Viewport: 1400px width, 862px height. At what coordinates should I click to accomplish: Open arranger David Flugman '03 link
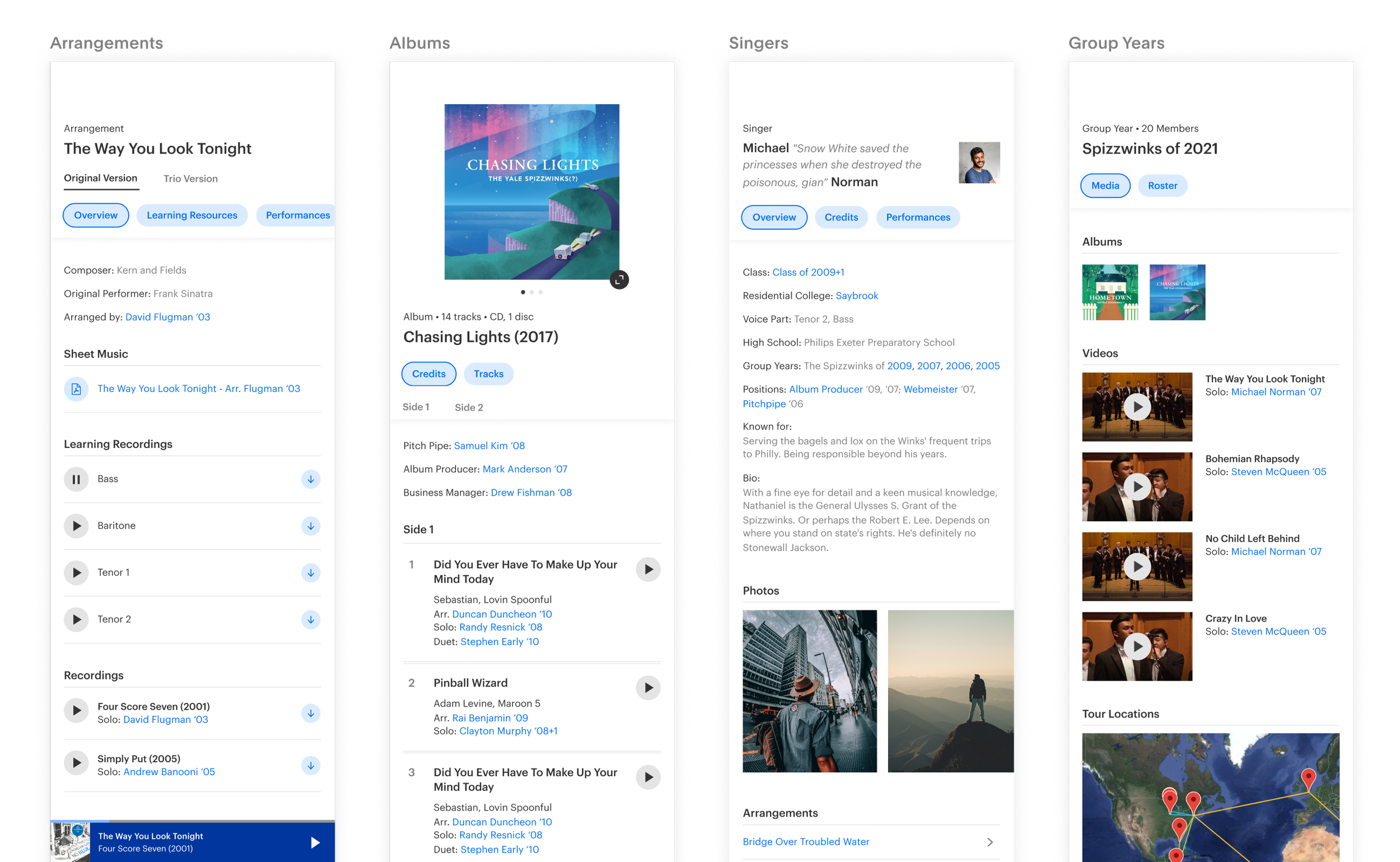click(167, 317)
